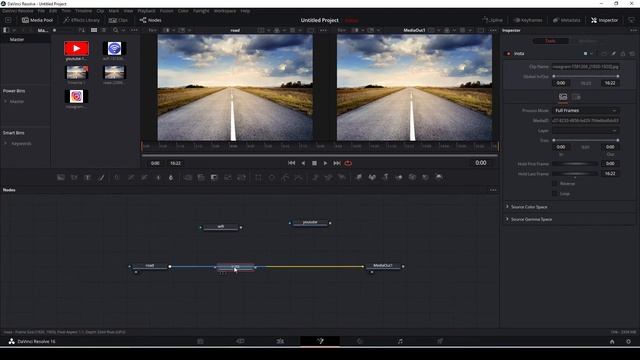640x360 pixels.
Task: Switch to the Color page tab
Action: pos(360,341)
